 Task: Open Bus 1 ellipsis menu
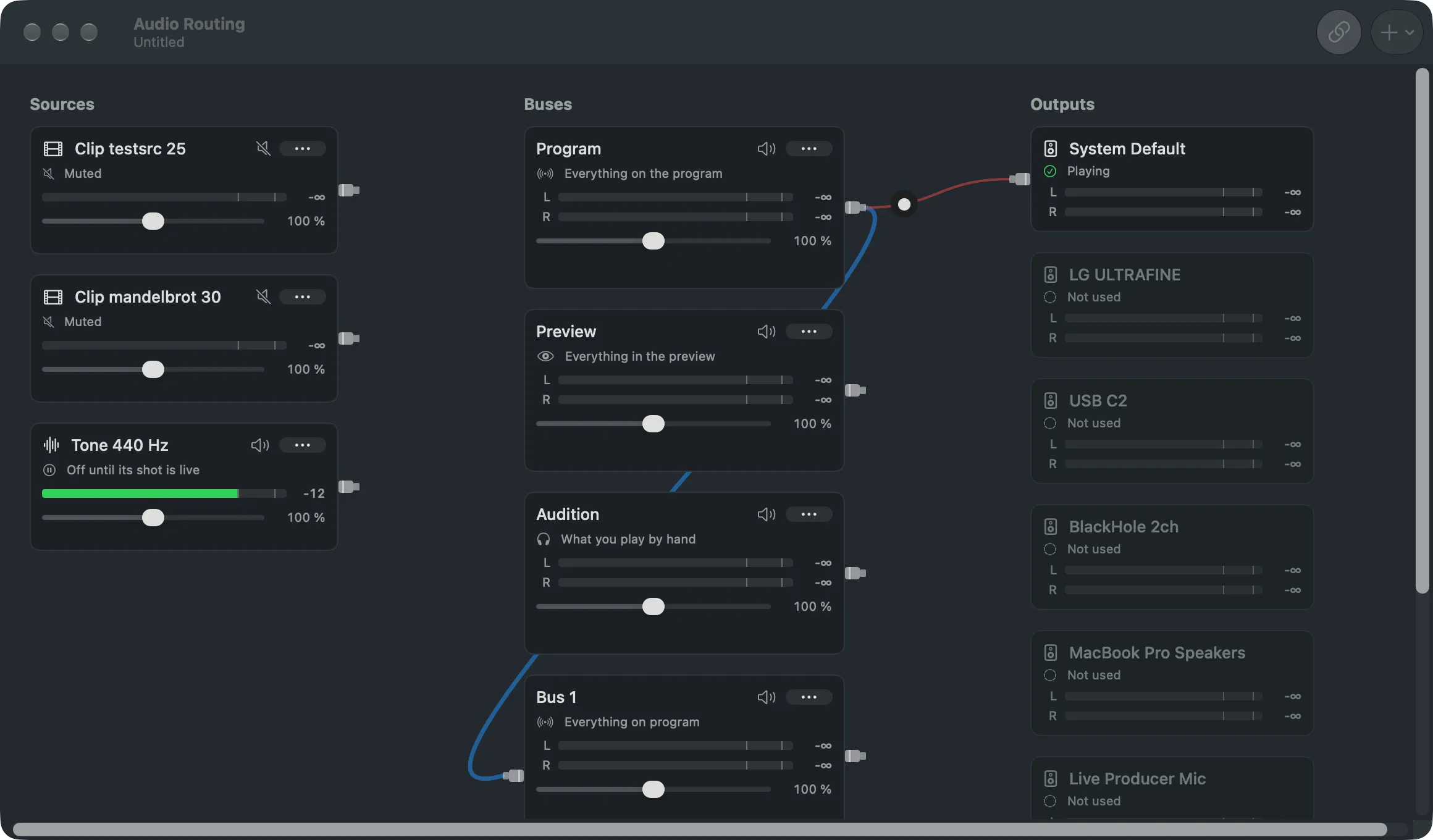point(809,697)
